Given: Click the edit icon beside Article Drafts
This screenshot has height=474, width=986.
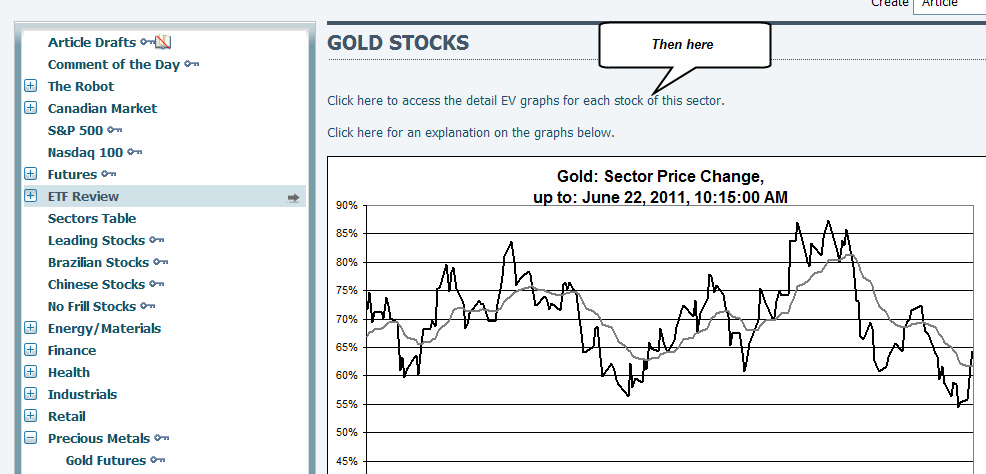Looking at the screenshot, I should click(x=164, y=42).
